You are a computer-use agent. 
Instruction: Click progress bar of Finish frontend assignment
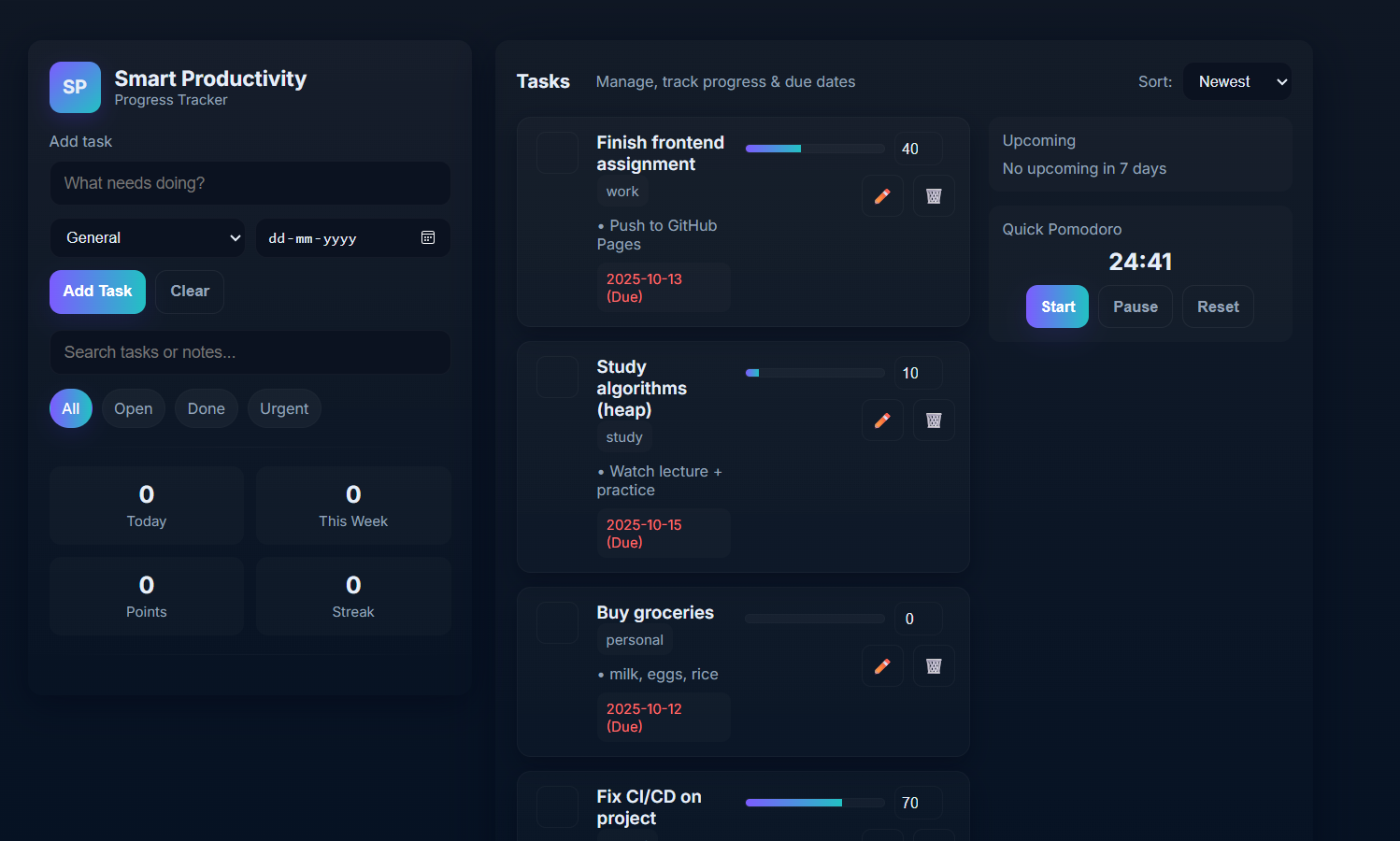coord(815,149)
